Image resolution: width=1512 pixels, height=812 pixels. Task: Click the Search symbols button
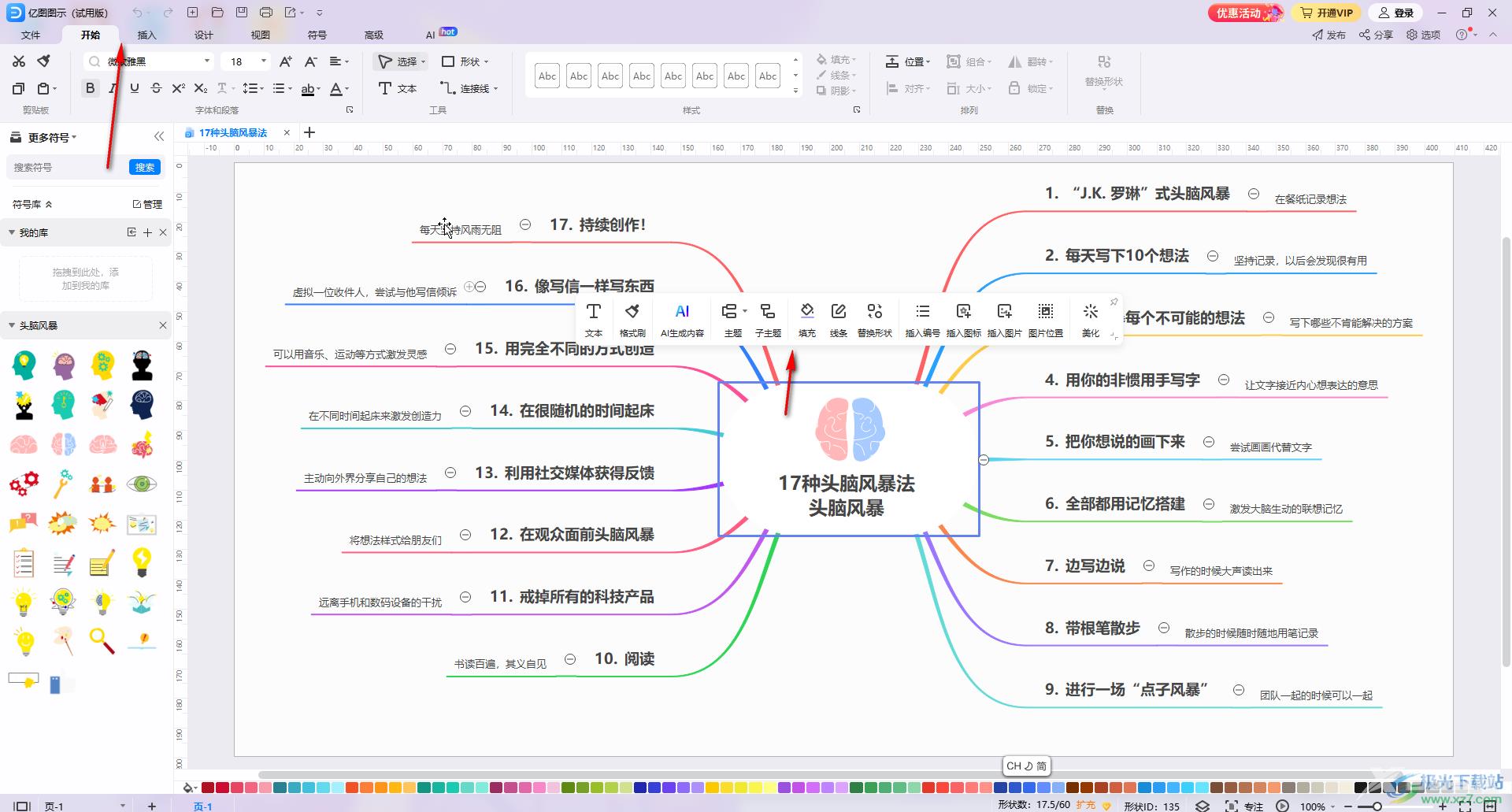pos(145,167)
